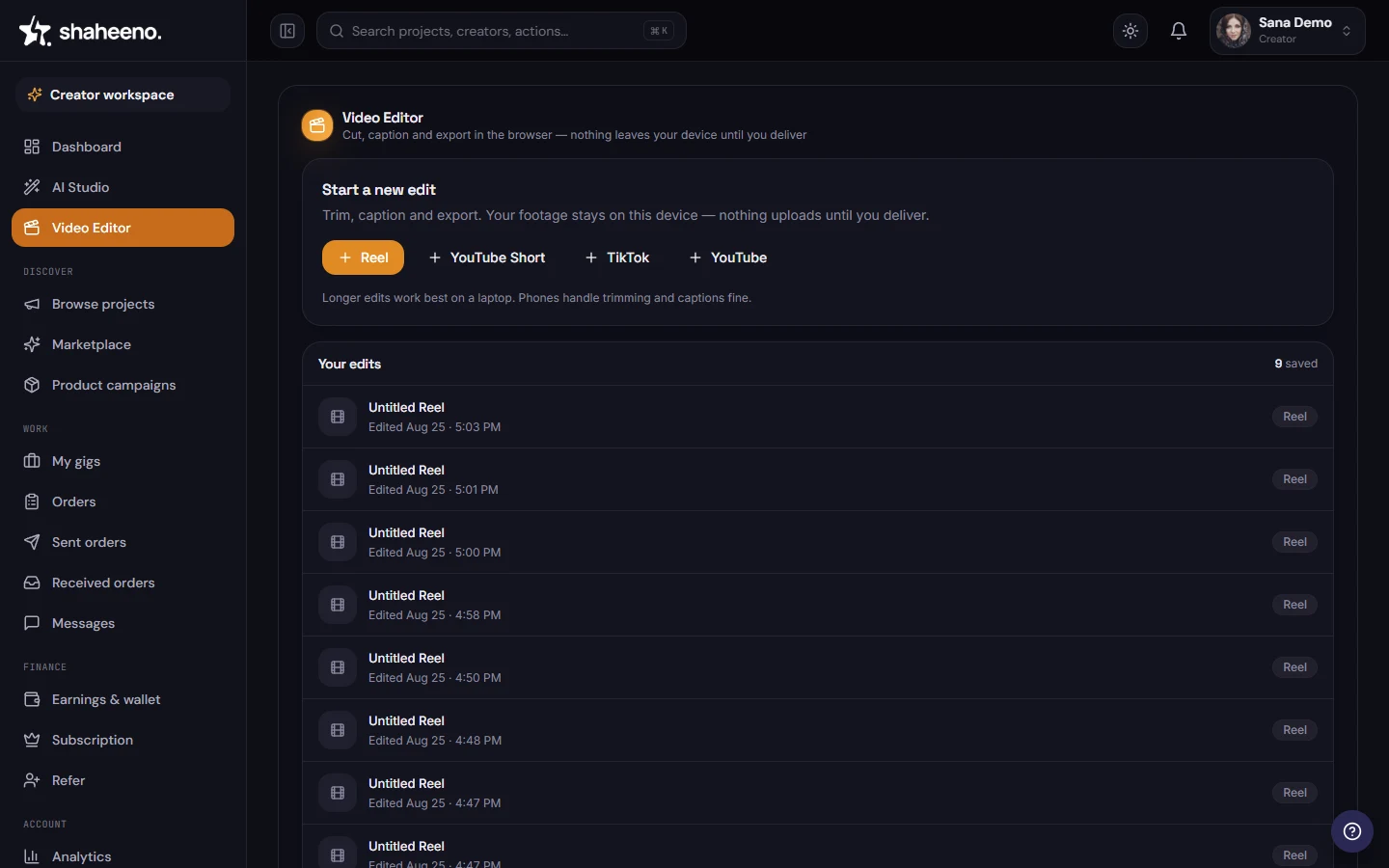Start a new YouTube Short edit
The width and height of the screenshot is (1389, 868).
click(x=487, y=258)
